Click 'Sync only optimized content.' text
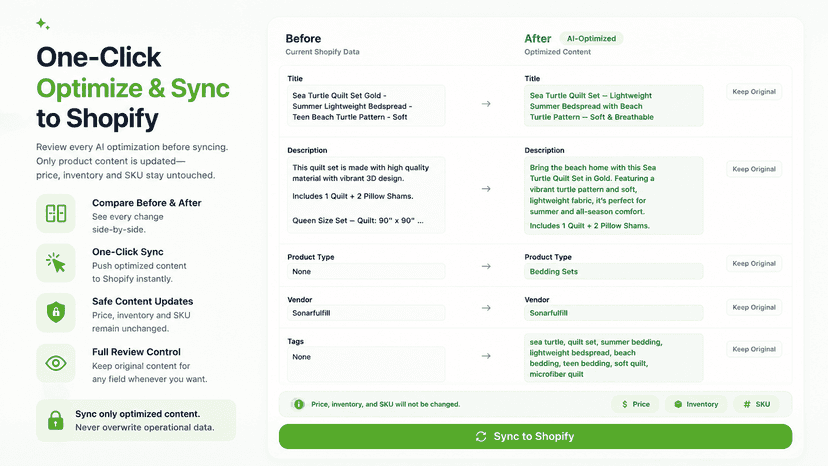The width and height of the screenshot is (828, 466). (x=137, y=414)
